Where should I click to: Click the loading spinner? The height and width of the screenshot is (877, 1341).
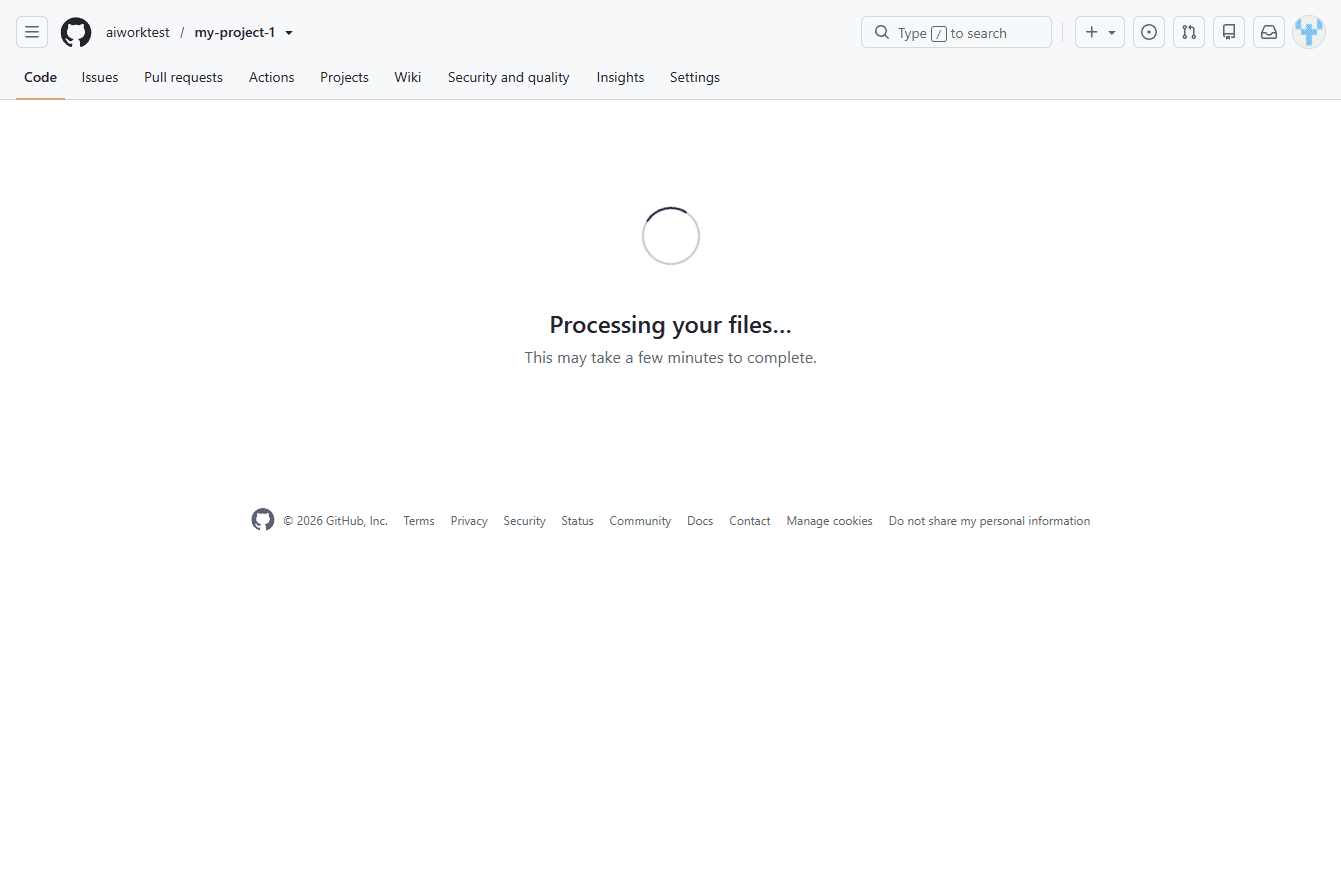670,236
